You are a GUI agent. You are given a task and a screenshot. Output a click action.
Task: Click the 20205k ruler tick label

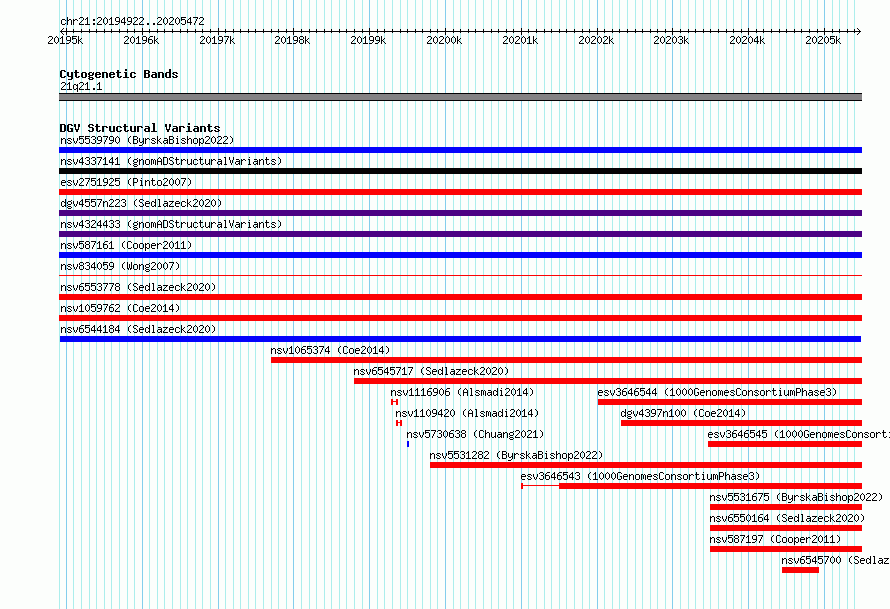pyautogui.click(x=823, y=40)
